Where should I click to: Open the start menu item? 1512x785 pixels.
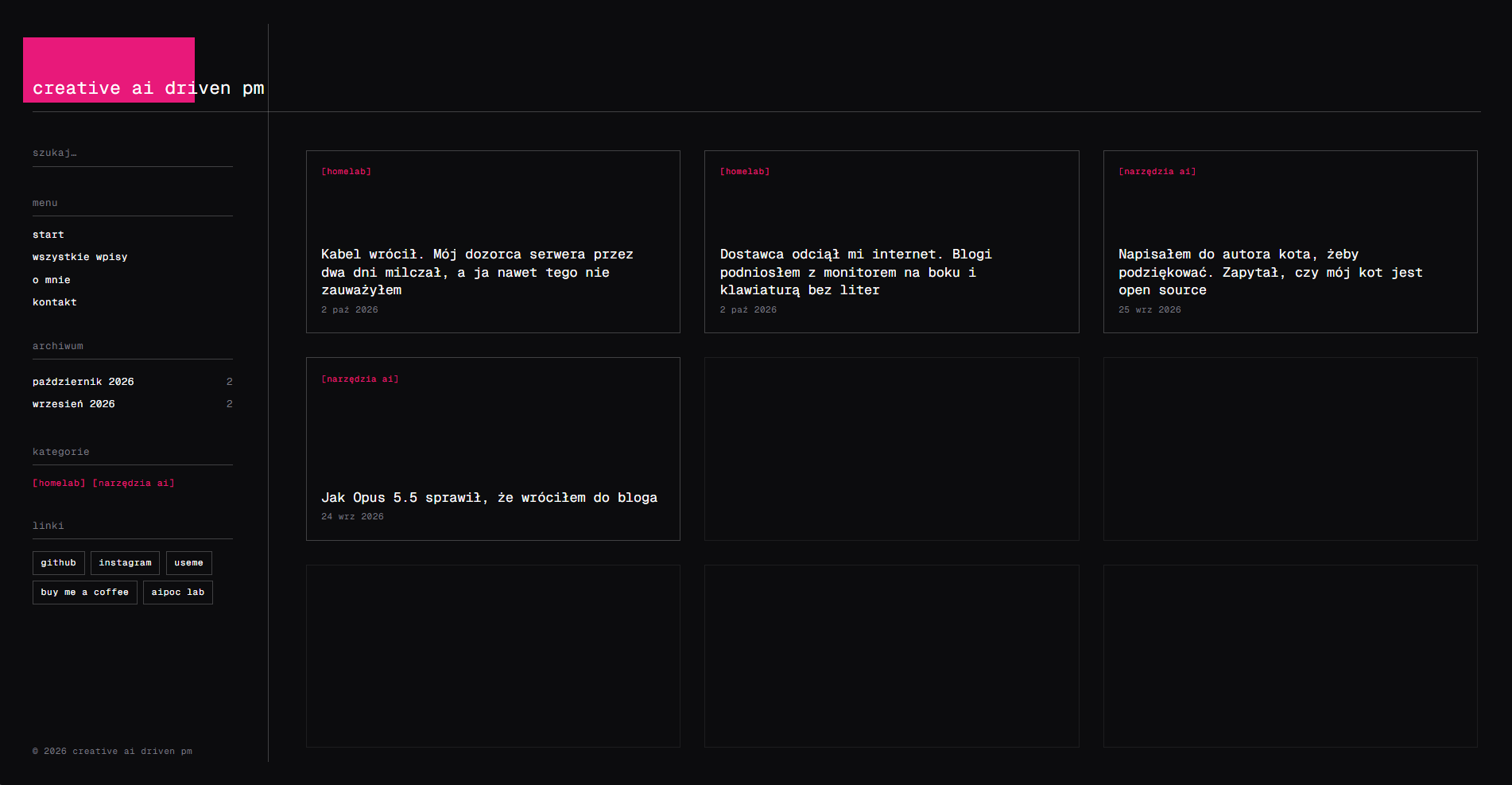point(48,235)
